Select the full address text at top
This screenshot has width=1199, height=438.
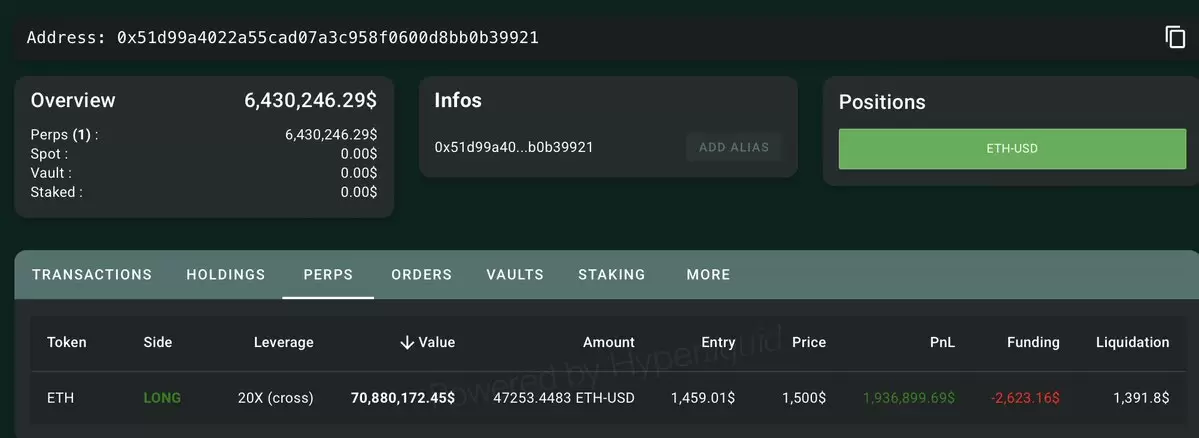328,37
